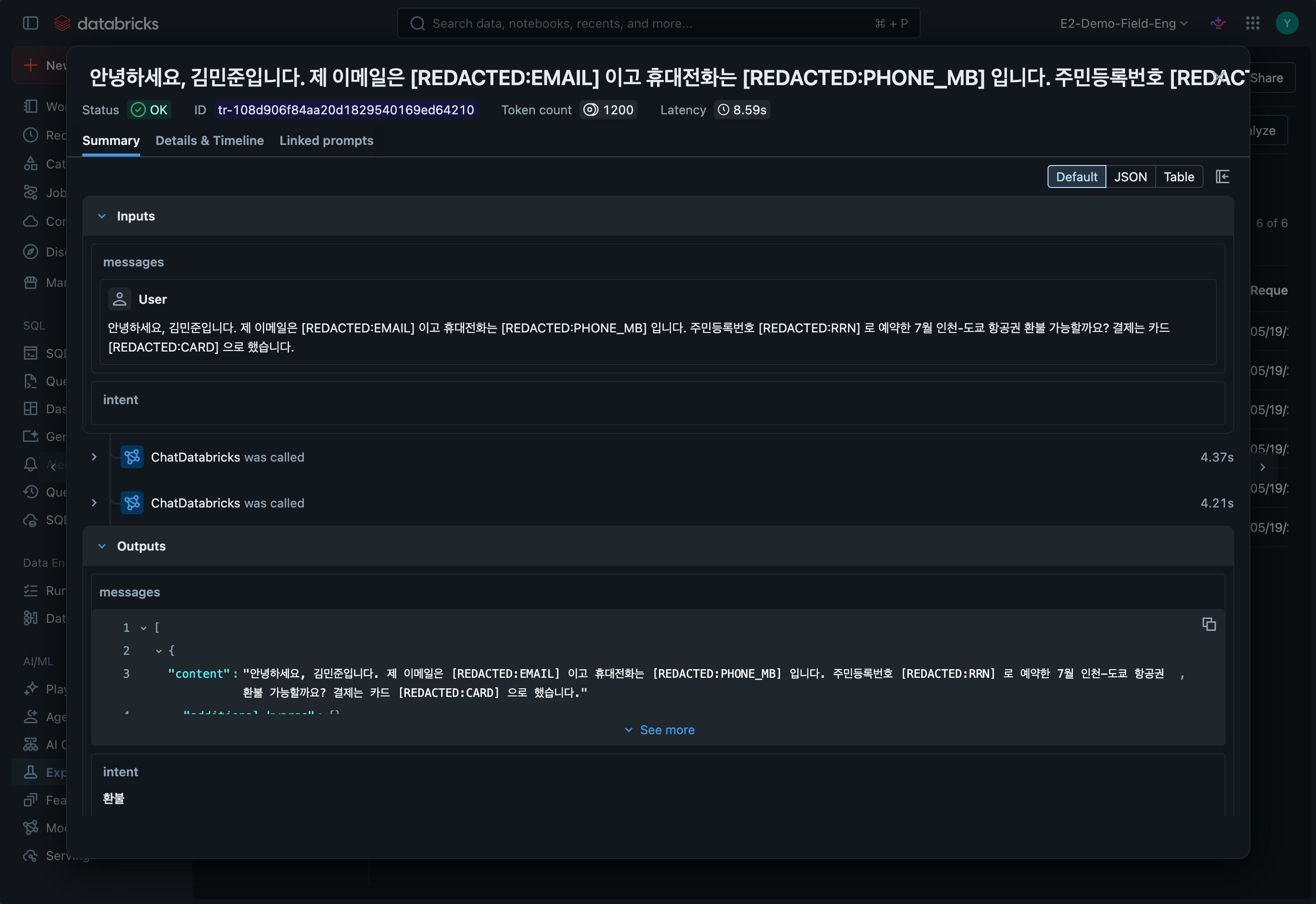Collapse the Inputs section
Image resolution: width=1316 pixels, height=904 pixels.
point(102,216)
